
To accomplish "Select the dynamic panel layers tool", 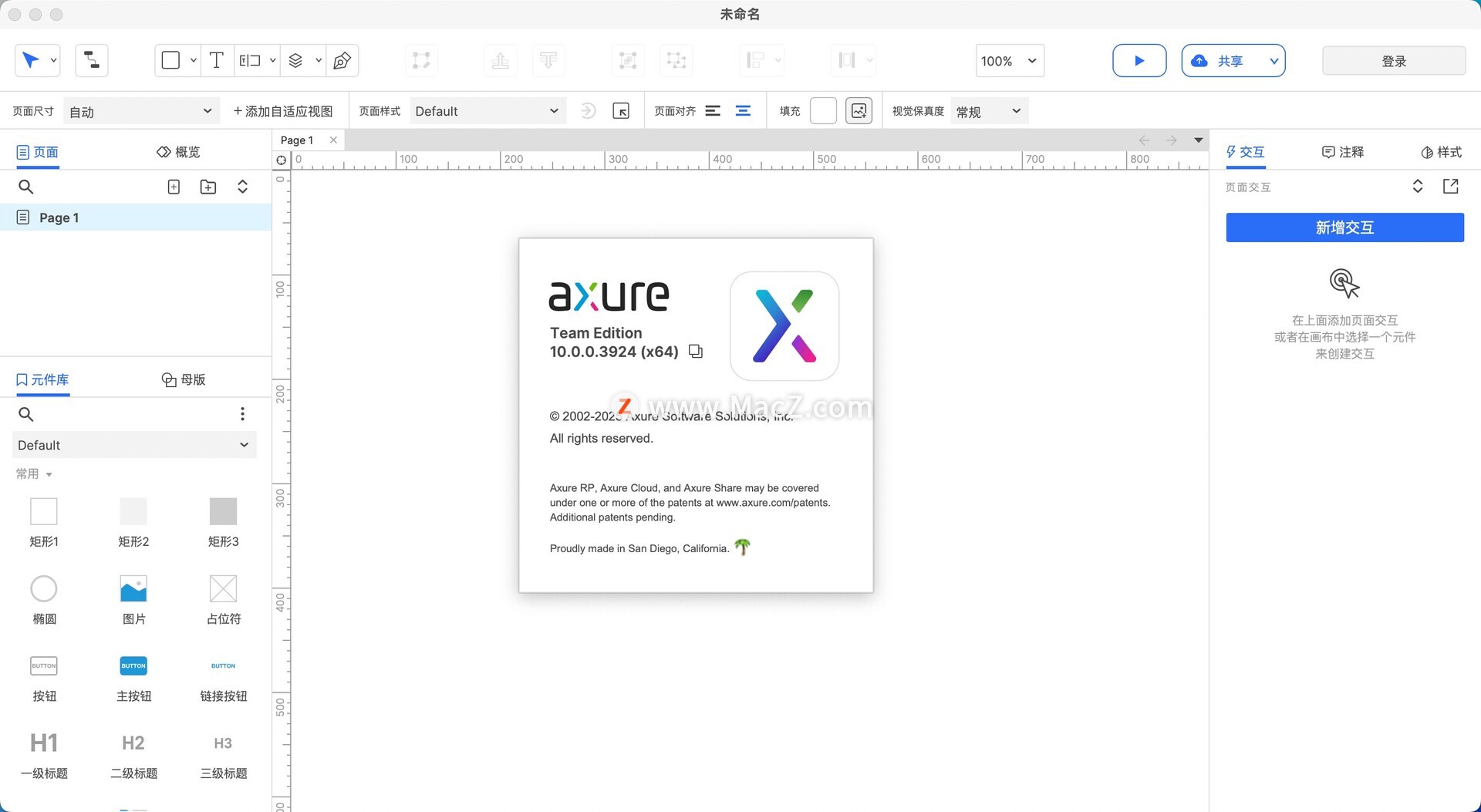I will (x=295, y=60).
